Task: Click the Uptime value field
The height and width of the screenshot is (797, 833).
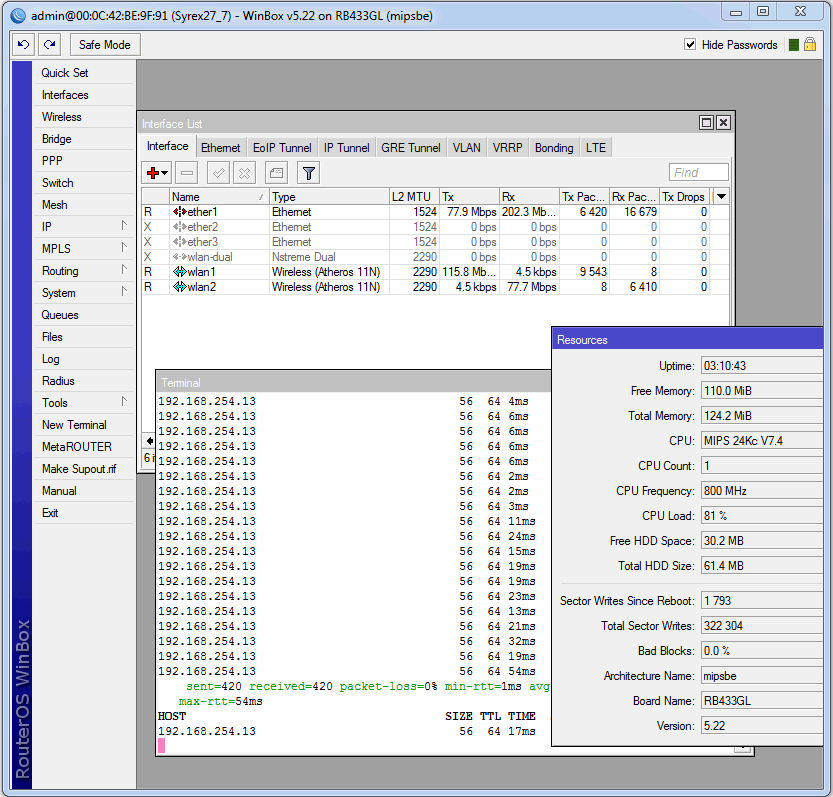Action: click(x=761, y=366)
